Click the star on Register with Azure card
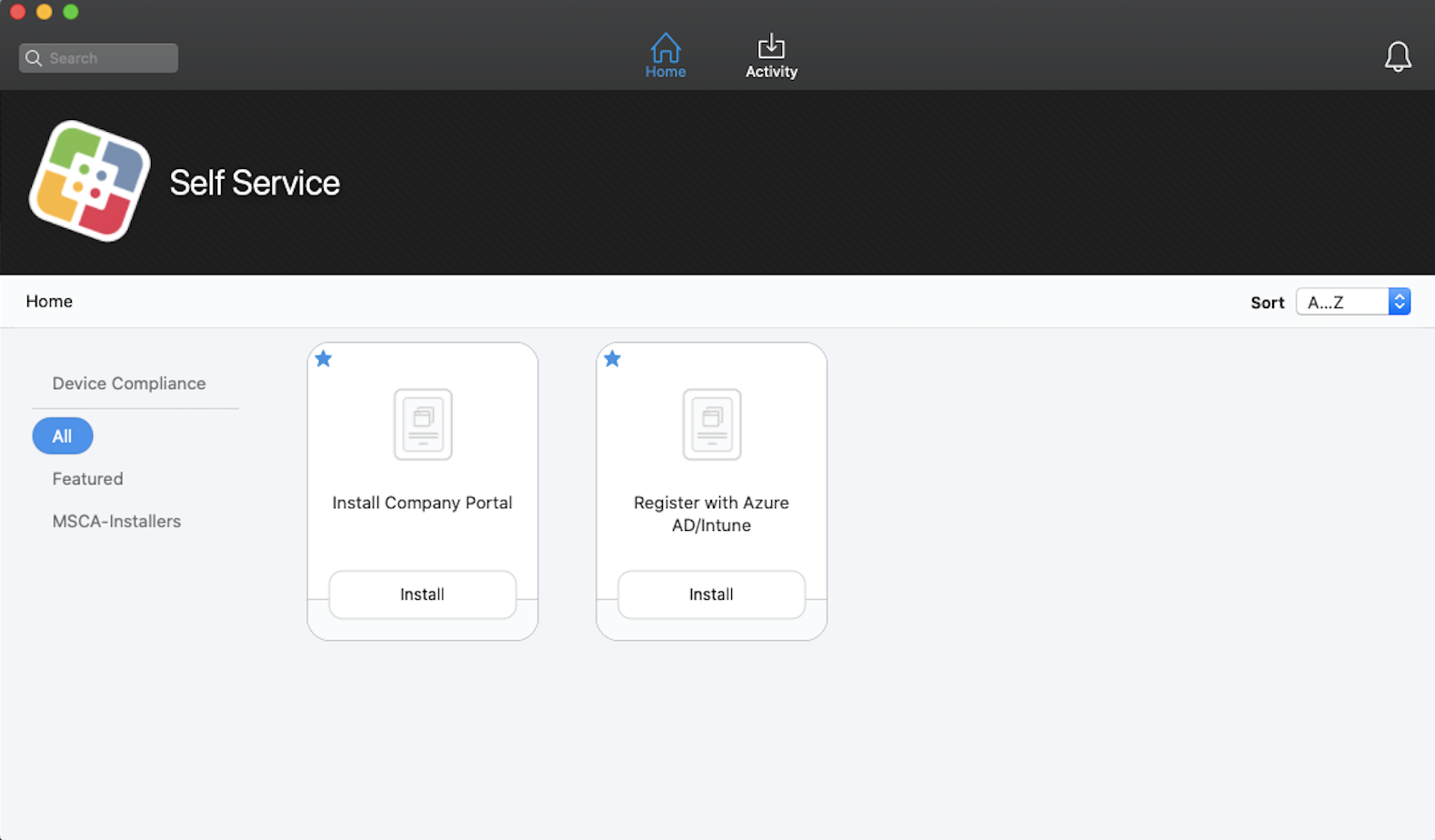Viewport: 1435px width, 840px height. 612,359
